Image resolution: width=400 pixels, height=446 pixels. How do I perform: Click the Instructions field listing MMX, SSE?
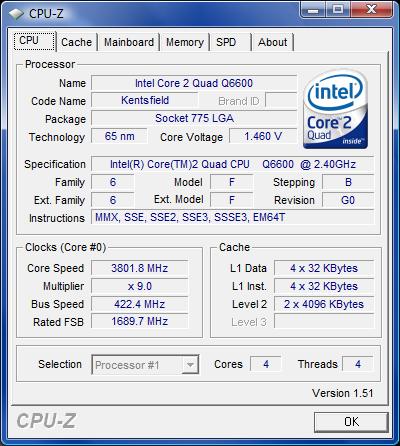coord(233,218)
